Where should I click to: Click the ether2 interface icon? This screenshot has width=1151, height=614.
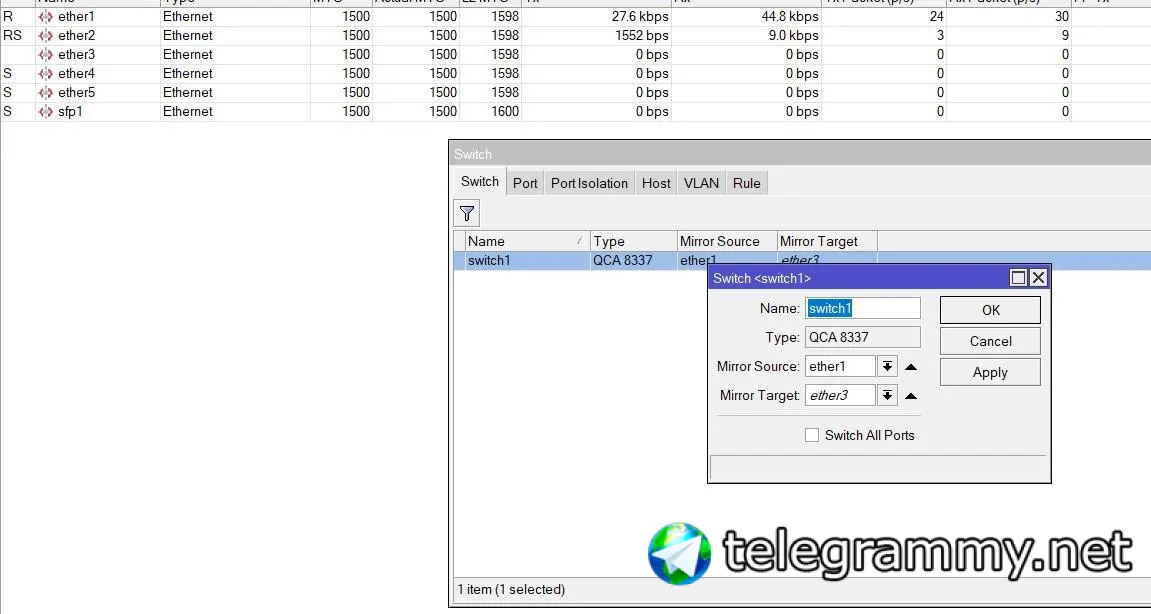(46, 35)
